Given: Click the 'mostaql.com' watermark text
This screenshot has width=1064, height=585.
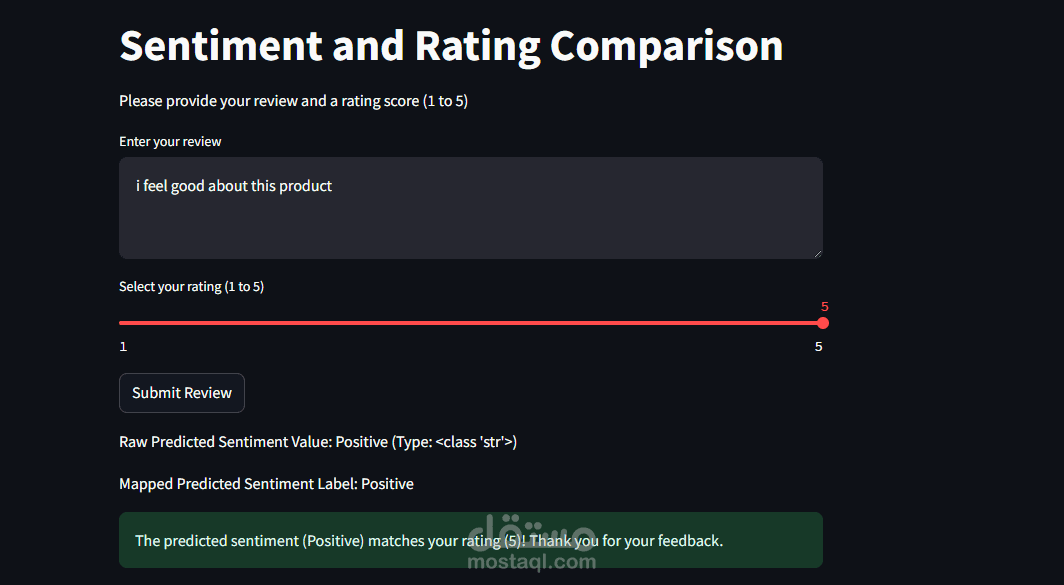Looking at the screenshot, I should [x=532, y=561].
